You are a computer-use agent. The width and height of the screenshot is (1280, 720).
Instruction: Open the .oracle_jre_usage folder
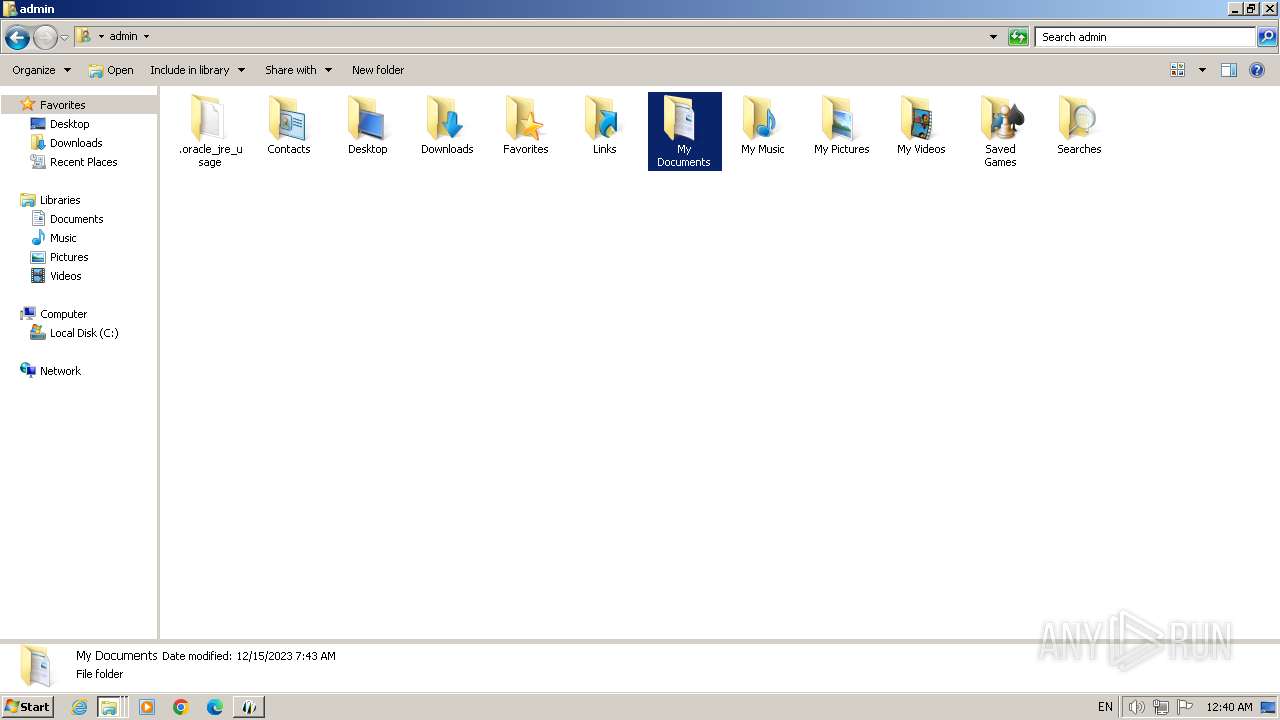(210, 131)
